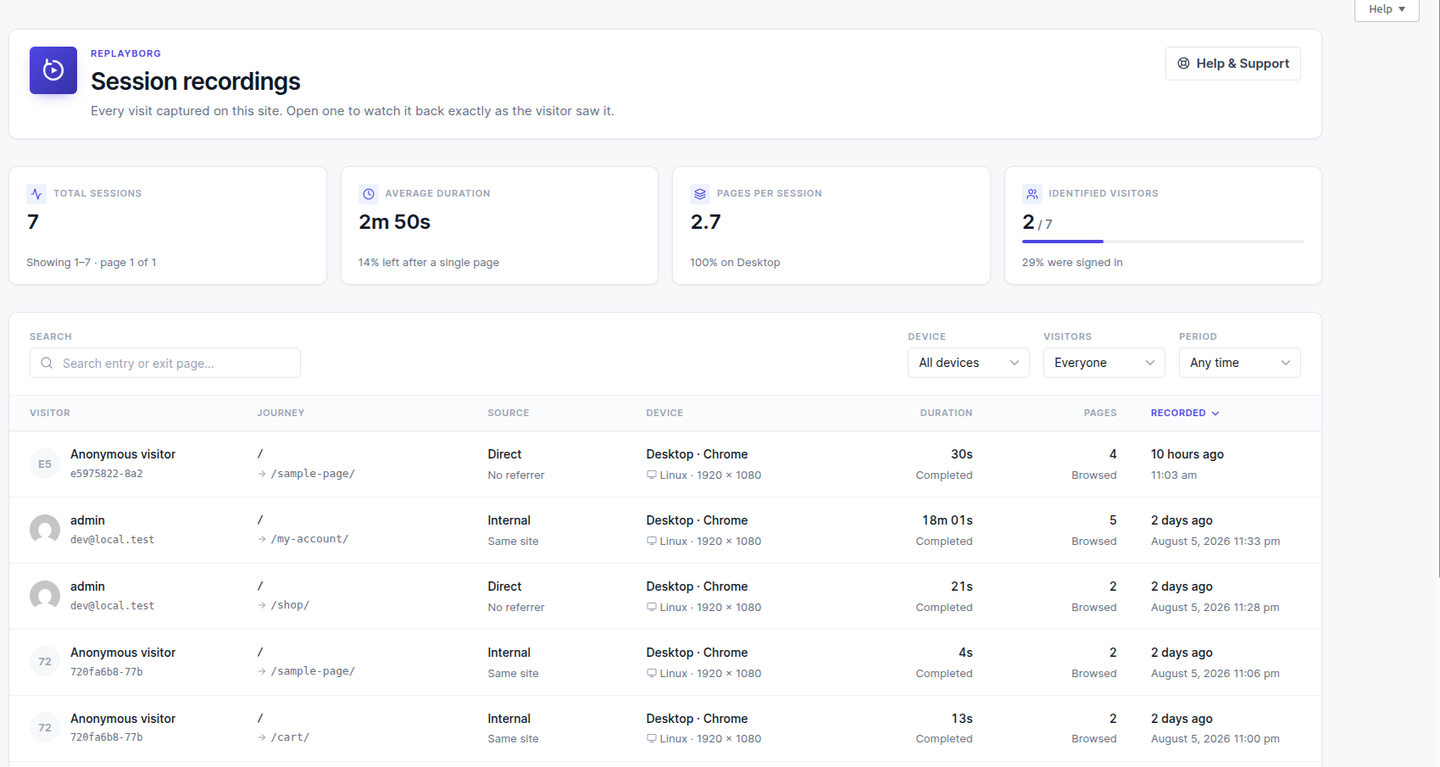Click the Visitor column header
Viewport: 1440px width, 767px height.
pyautogui.click(x=50, y=413)
